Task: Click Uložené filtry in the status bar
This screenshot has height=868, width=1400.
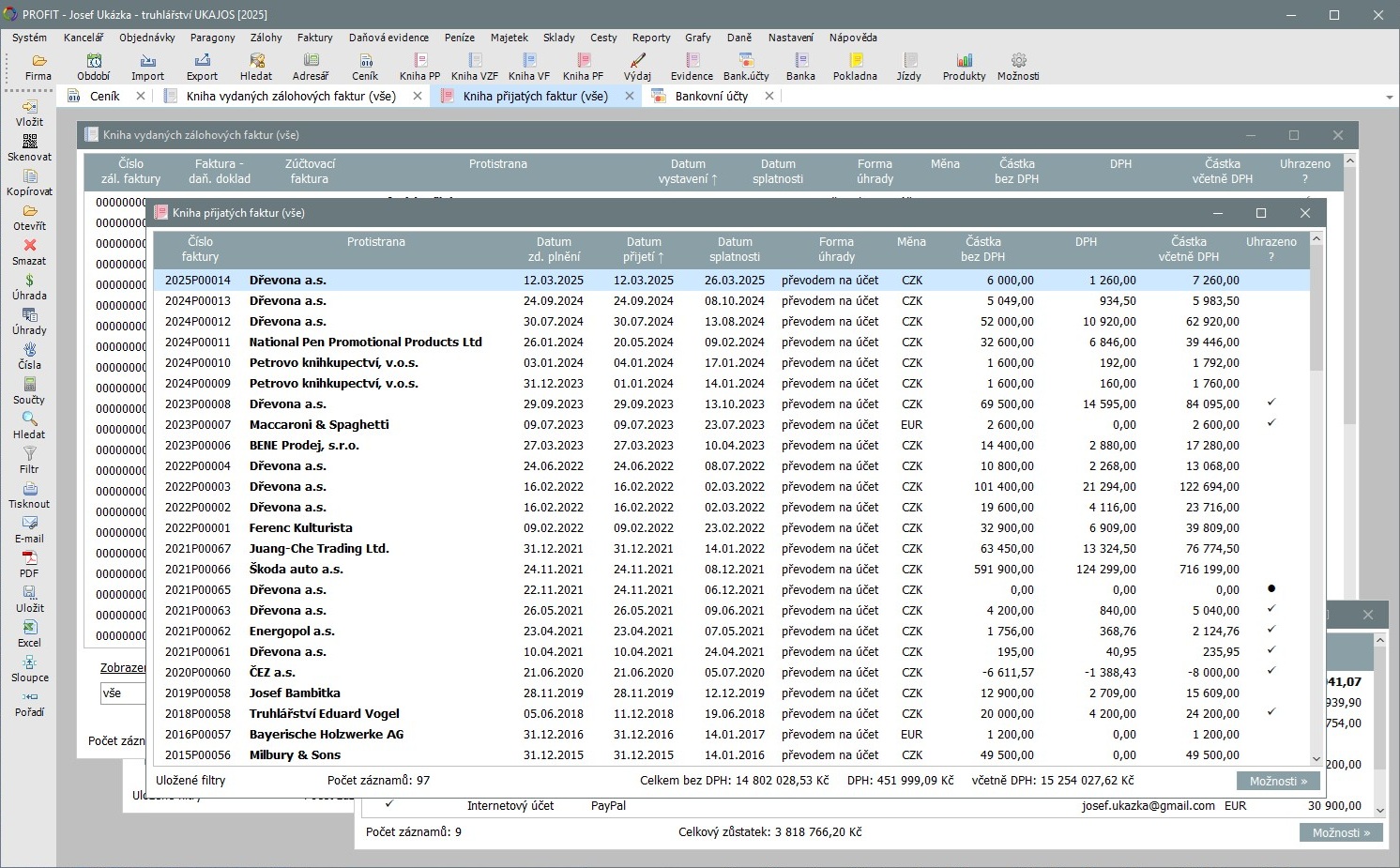Action: pyautogui.click(x=190, y=781)
